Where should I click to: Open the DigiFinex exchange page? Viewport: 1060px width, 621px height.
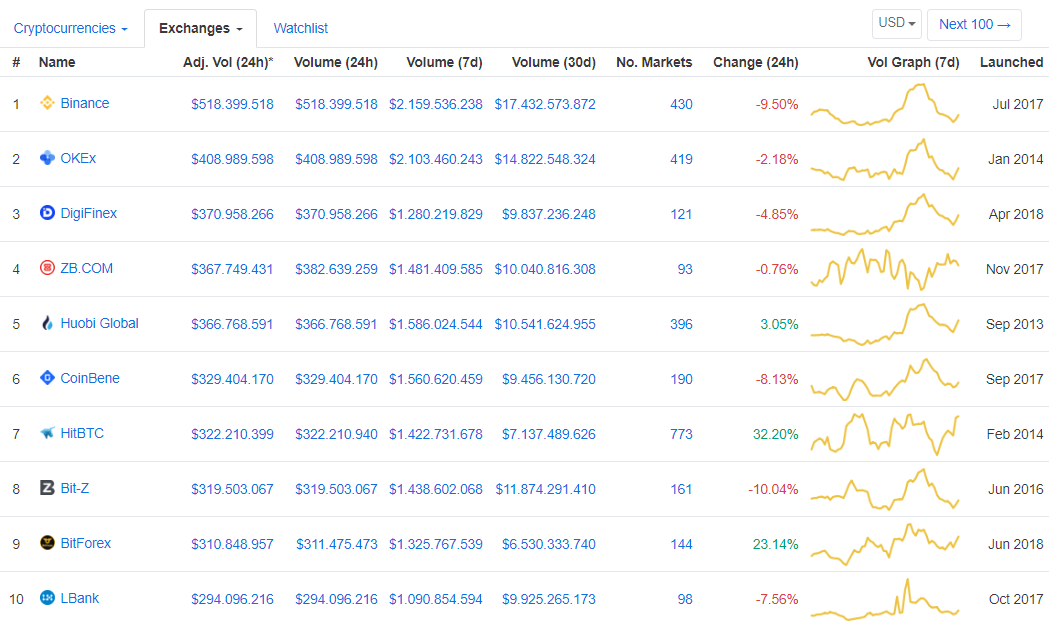[x=89, y=214]
